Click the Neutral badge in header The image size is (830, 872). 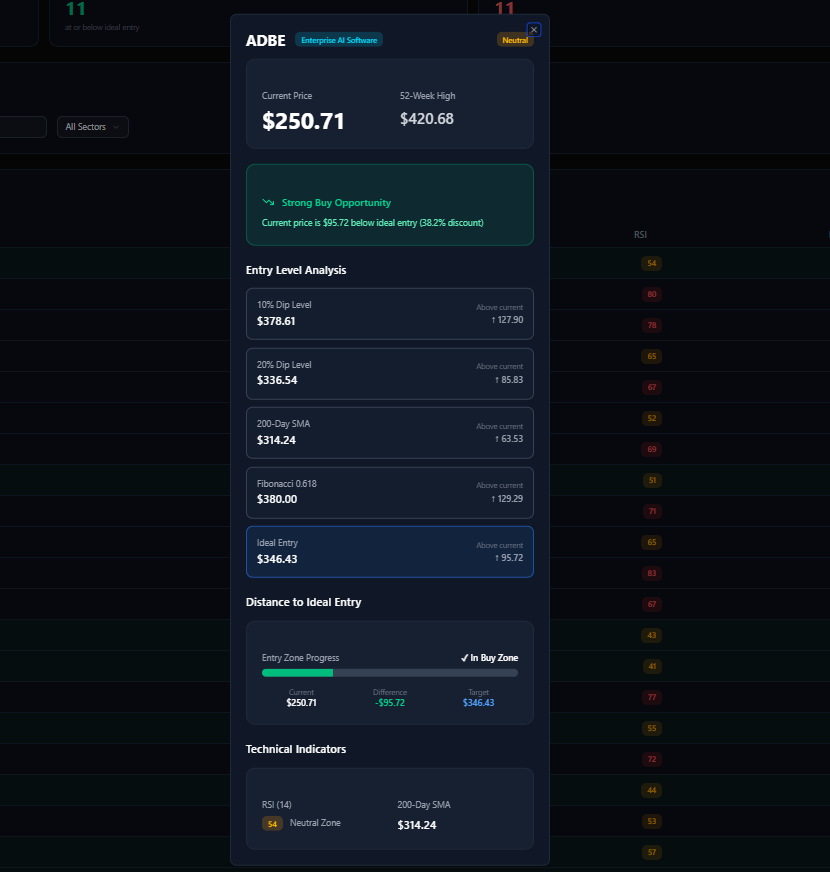(x=515, y=40)
